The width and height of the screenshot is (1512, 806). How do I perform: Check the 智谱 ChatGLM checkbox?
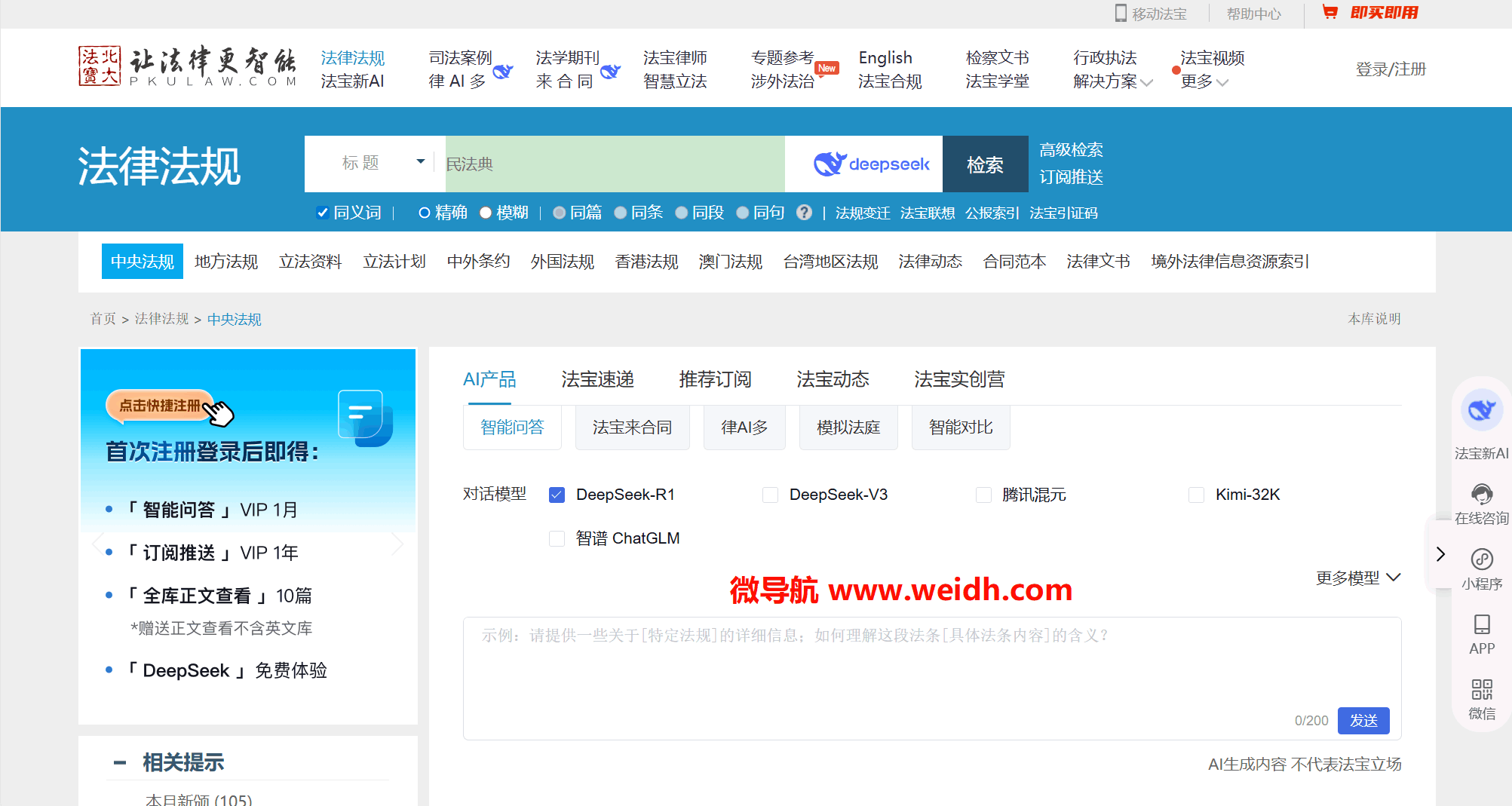point(557,538)
